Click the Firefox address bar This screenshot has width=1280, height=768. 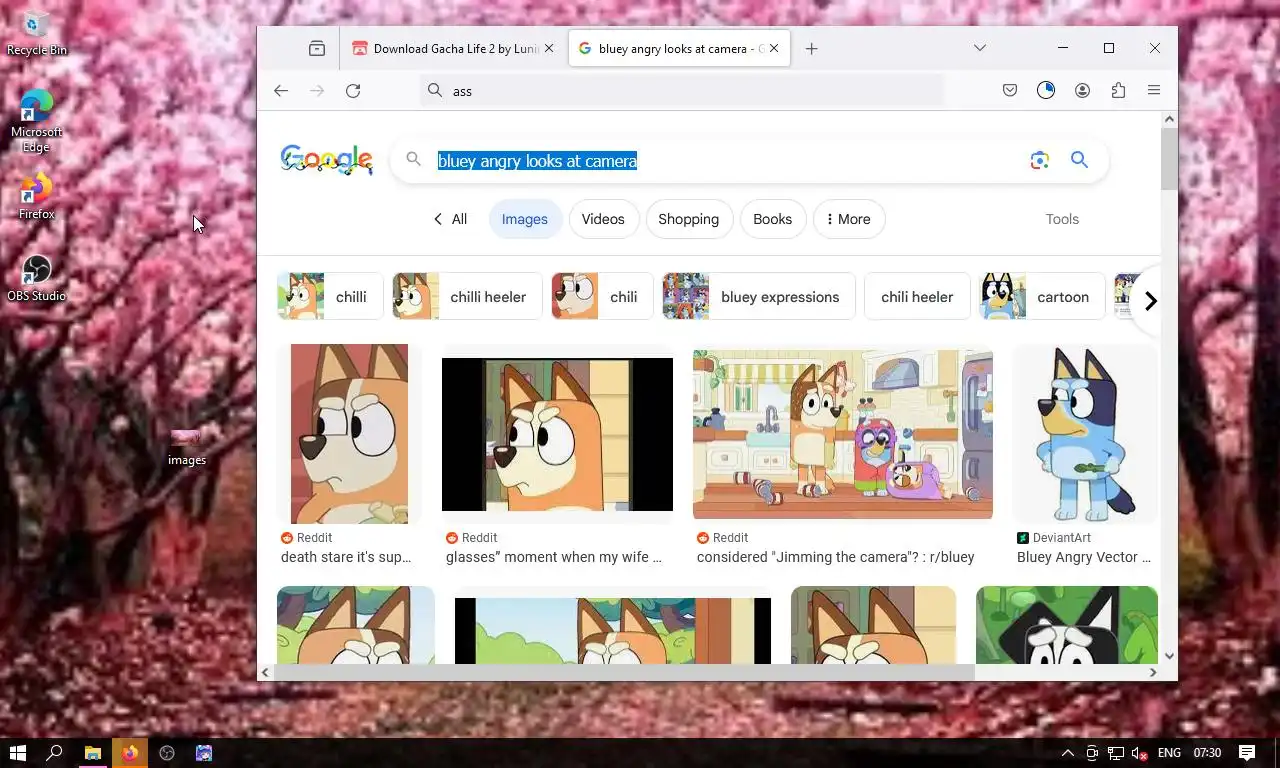point(682,91)
